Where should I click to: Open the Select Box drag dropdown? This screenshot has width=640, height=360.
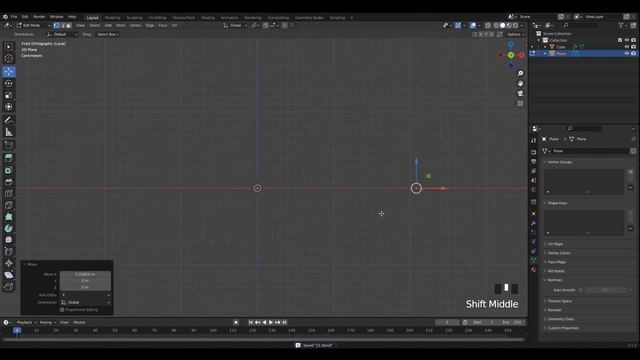pos(108,34)
